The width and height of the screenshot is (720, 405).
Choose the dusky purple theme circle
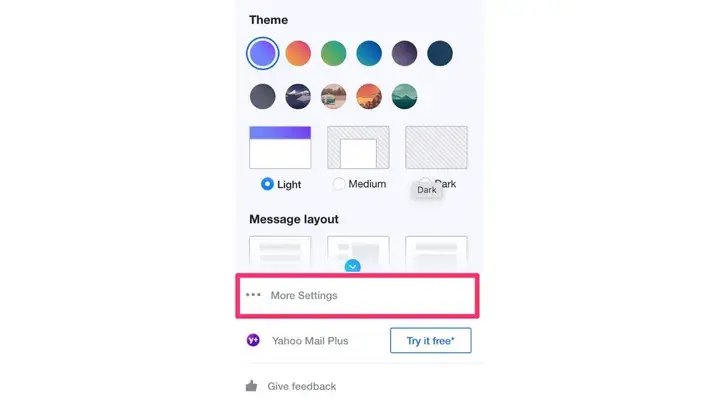(x=405, y=53)
